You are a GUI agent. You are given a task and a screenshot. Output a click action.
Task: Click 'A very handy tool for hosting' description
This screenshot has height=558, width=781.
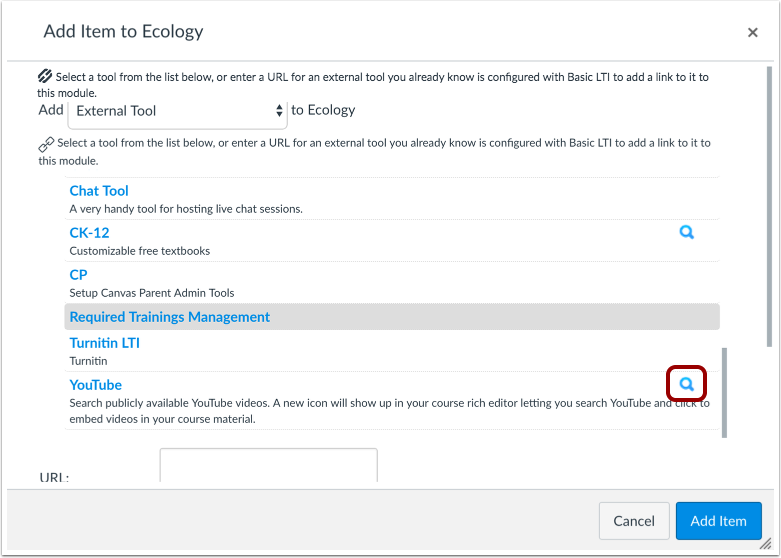(186, 209)
